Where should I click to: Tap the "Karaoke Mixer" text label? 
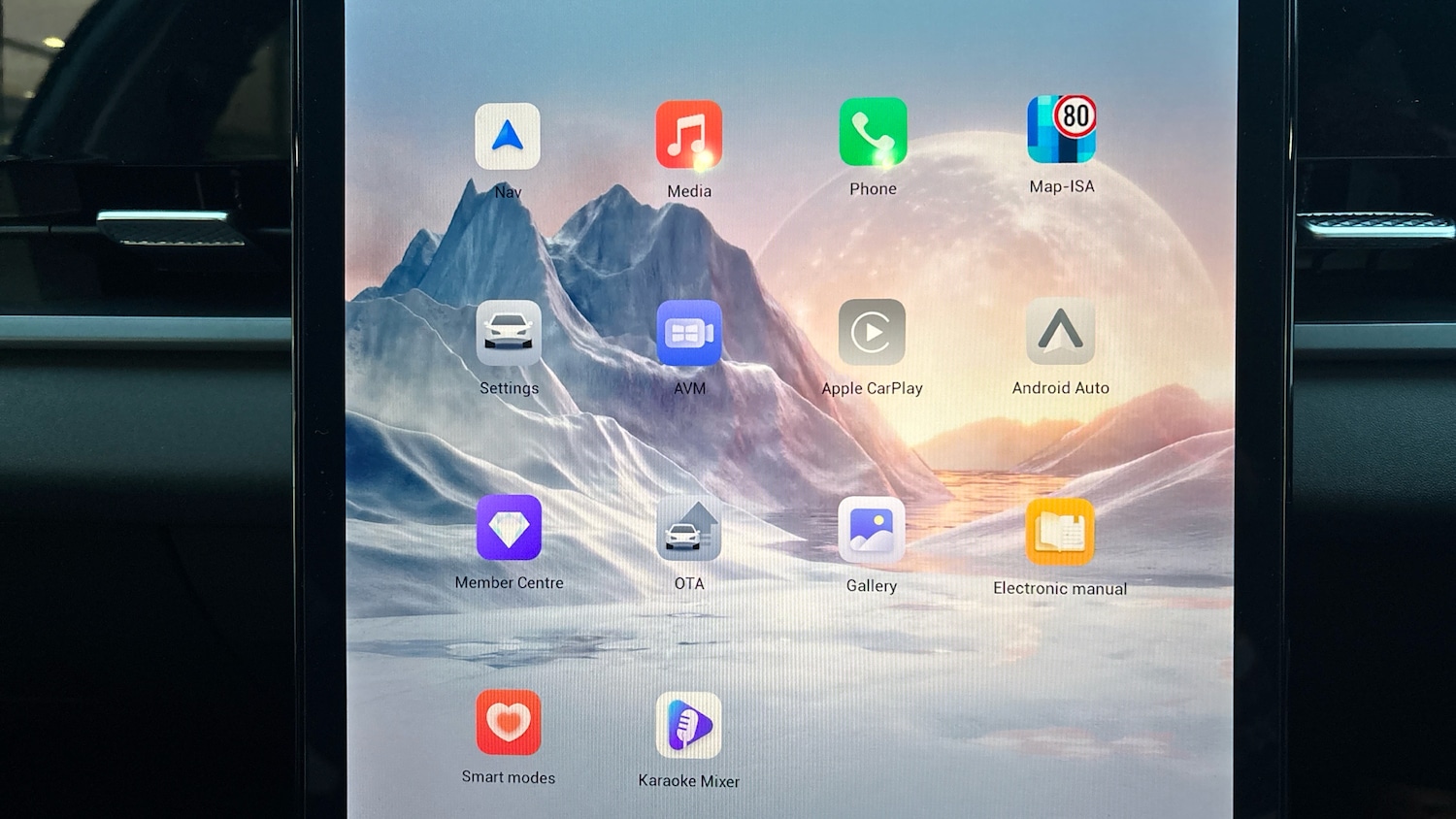(x=689, y=781)
